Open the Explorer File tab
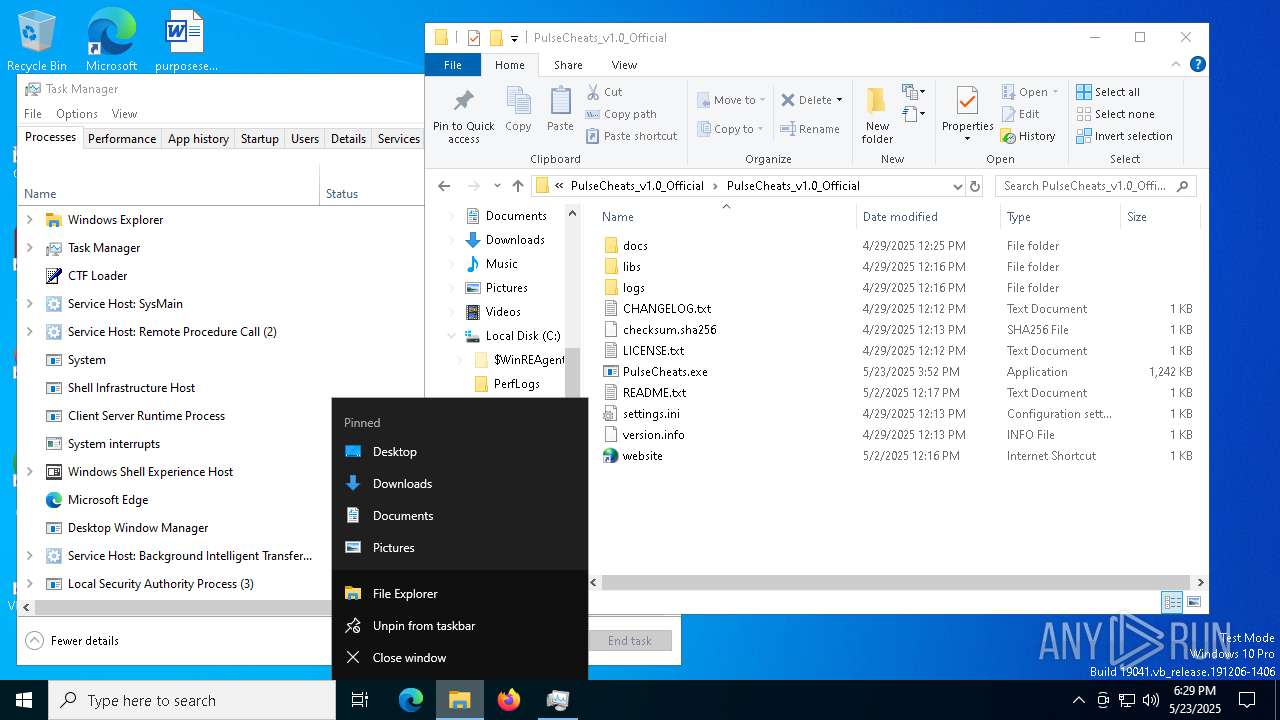Screen dimensions: 1280x720 [x=453, y=65]
